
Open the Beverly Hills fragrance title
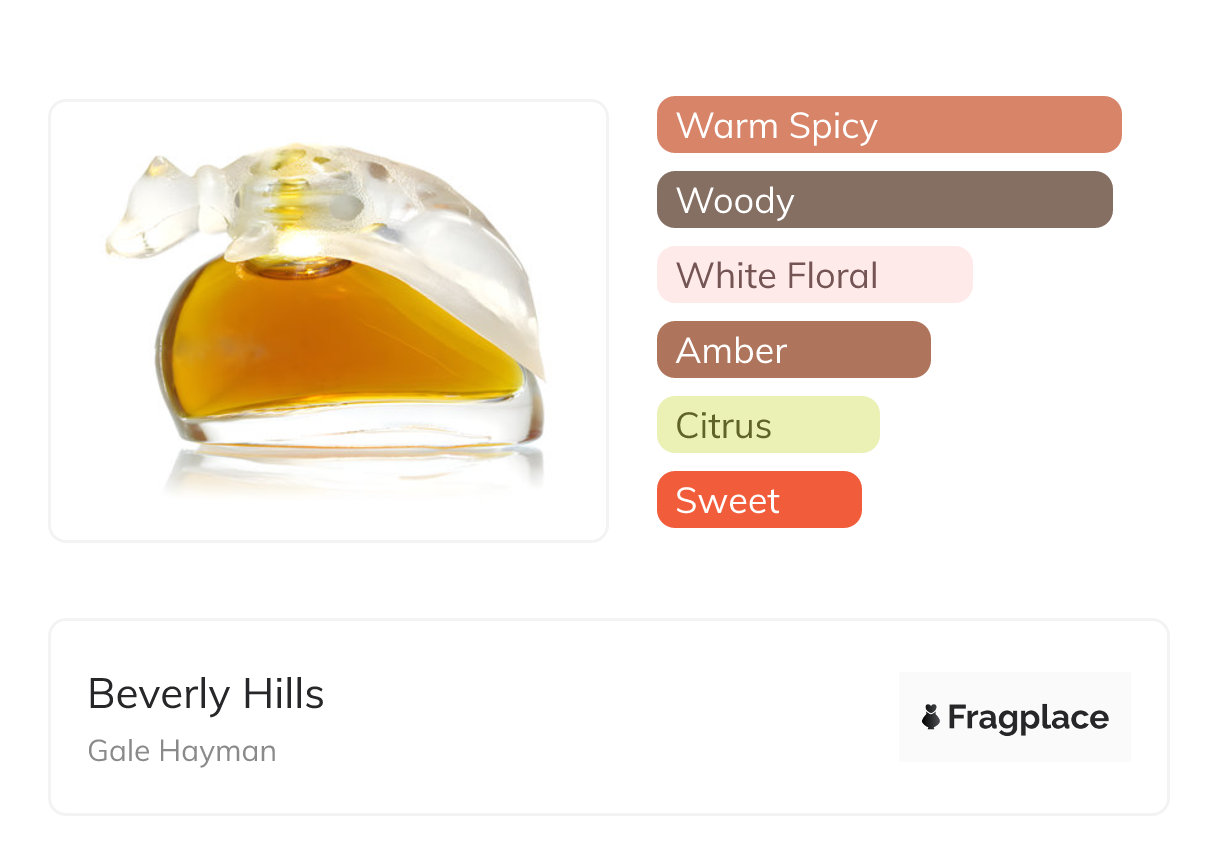point(206,693)
